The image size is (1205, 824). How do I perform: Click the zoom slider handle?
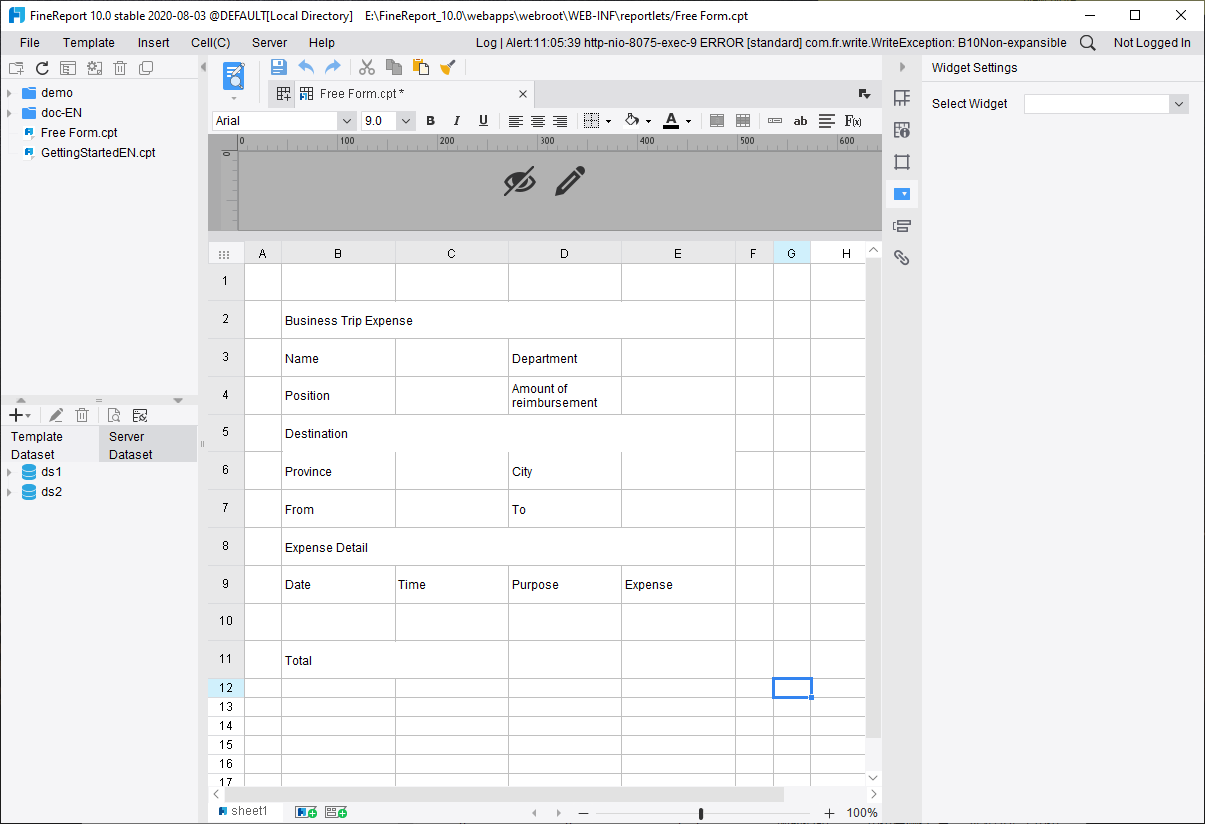pos(701,814)
